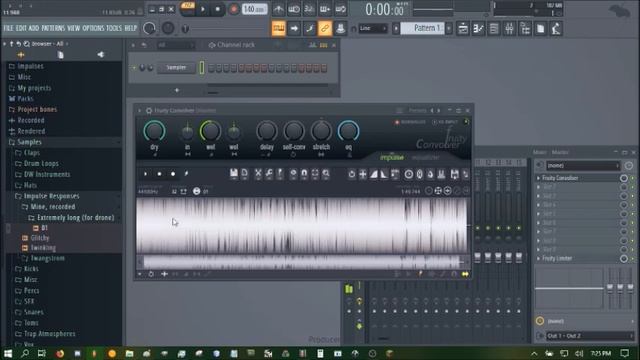This screenshot has height=360, width=640.
Task: Click the brush draw icon in main toolbar
Action: pyautogui.click(x=309, y=29)
